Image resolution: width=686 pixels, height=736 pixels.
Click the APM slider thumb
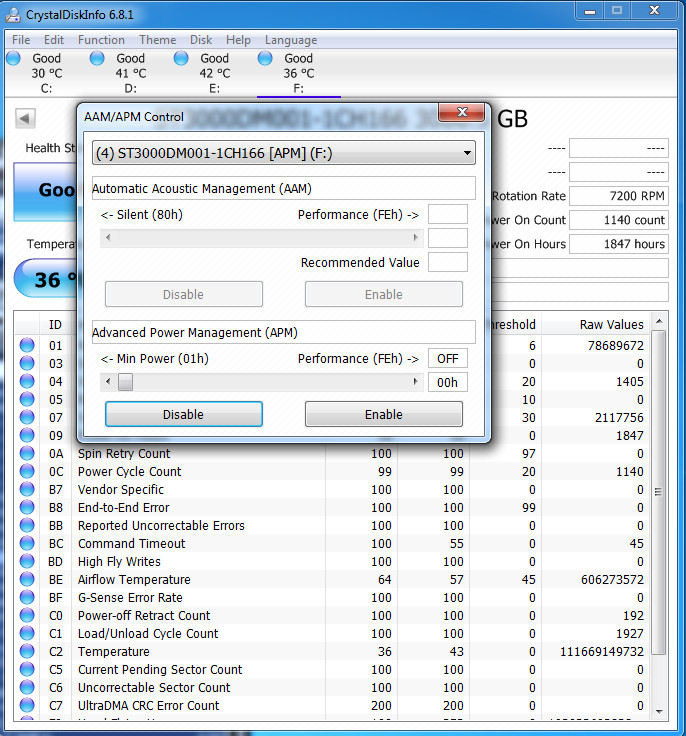click(125, 382)
